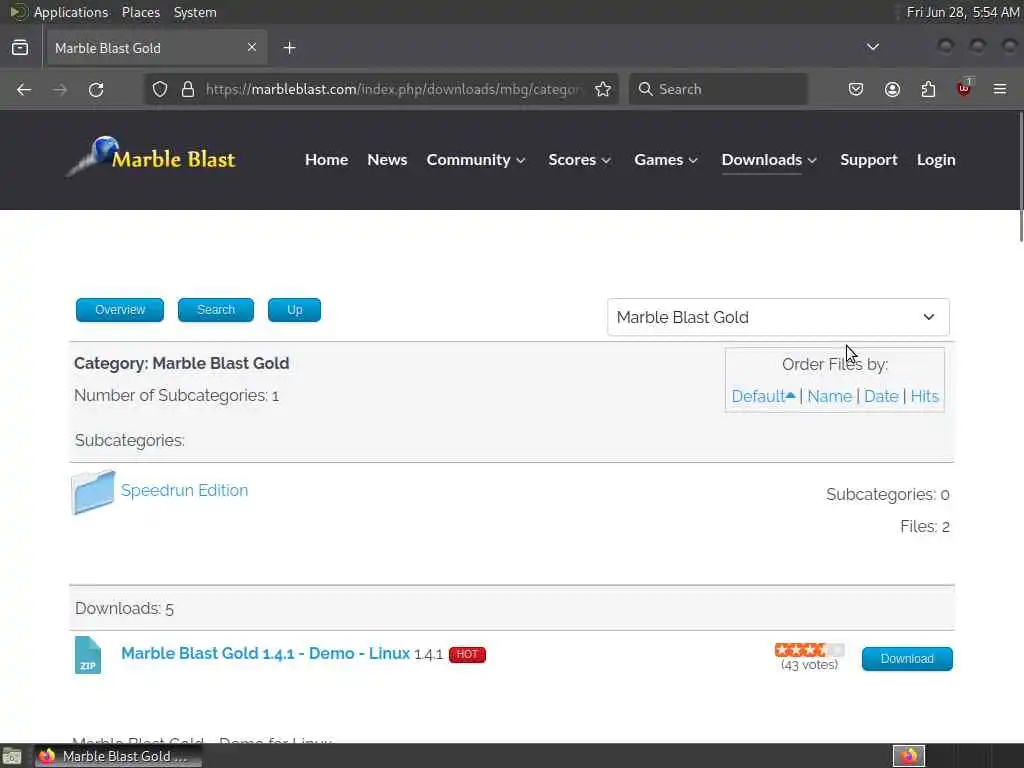This screenshot has height=768, width=1024.
Task: Open the uBlock Origin extension icon
Action: pyautogui.click(x=964, y=88)
